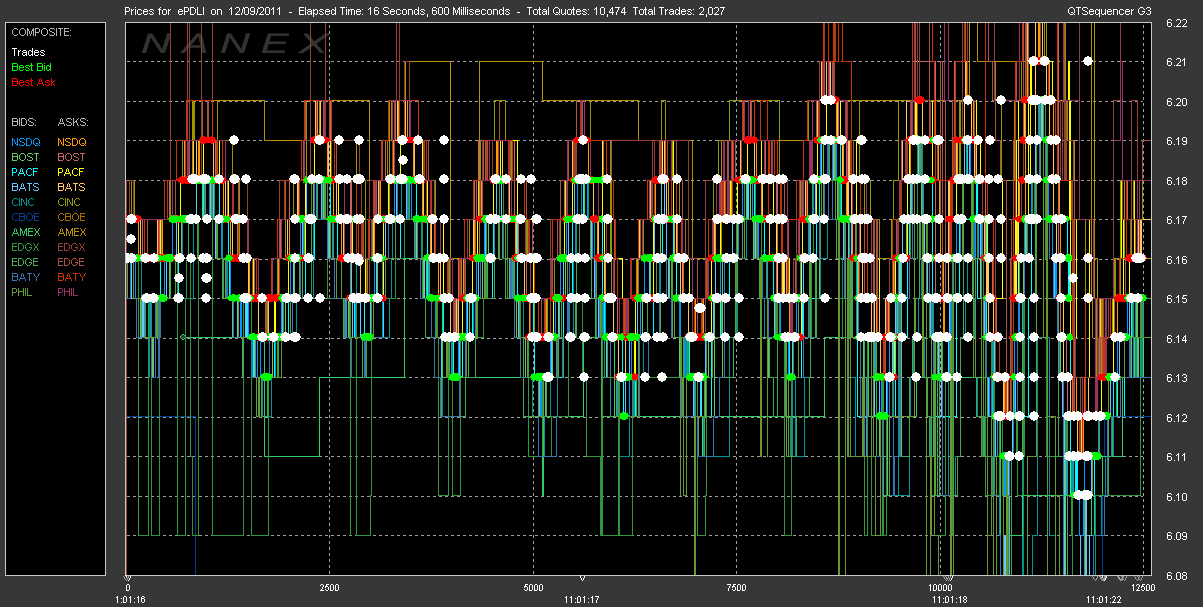Click the 6.11 price axis label
The height and width of the screenshot is (607, 1203).
click(x=1175, y=457)
